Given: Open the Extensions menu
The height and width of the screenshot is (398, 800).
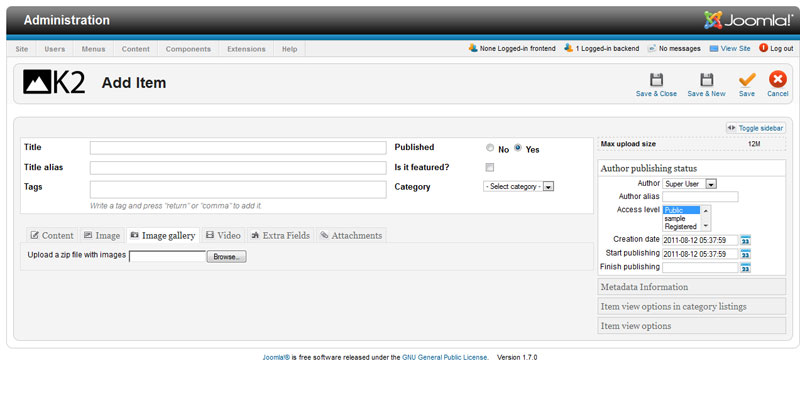Looking at the screenshot, I should [x=246, y=49].
